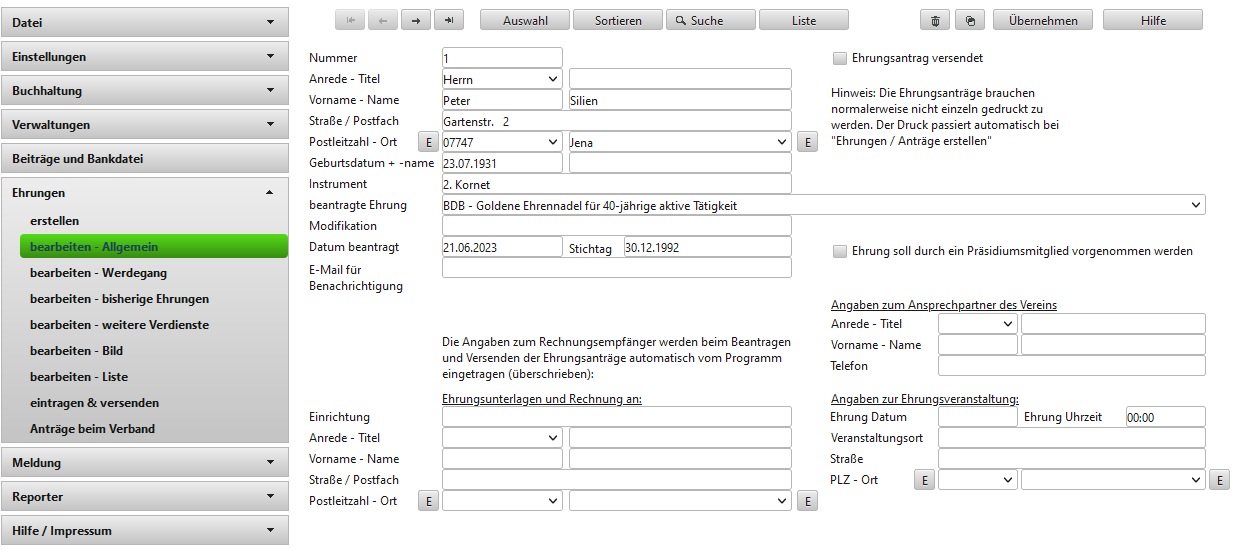Click Stichtag field 30.12.1992
Image resolution: width=1238 pixels, height=560 pixels.
point(708,247)
